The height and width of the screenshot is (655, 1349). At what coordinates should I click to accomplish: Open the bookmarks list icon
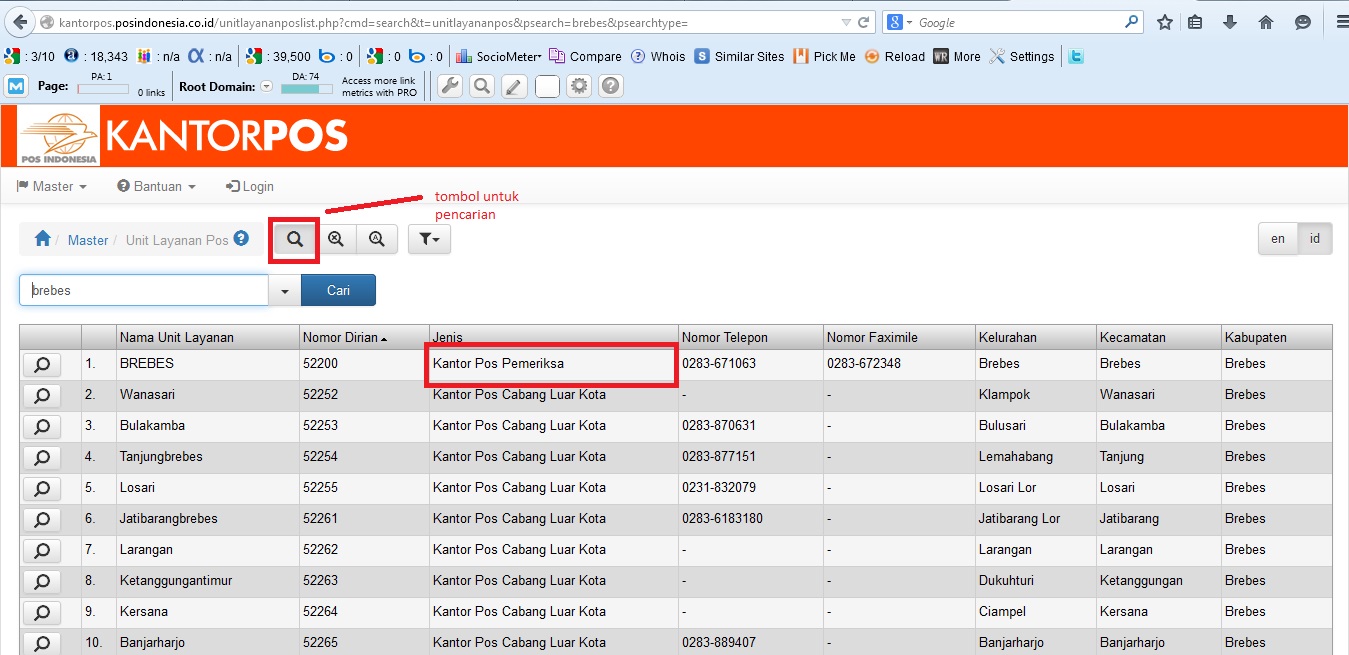tap(1195, 22)
